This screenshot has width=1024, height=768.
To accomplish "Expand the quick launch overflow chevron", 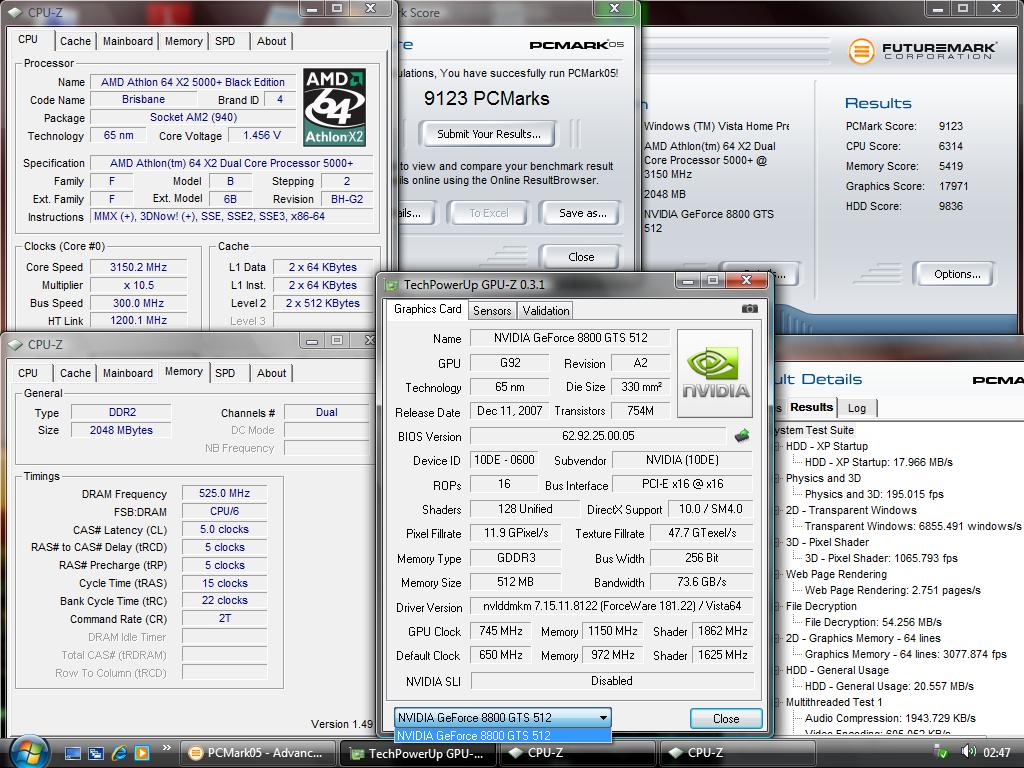I will pyautogui.click(x=166, y=748).
